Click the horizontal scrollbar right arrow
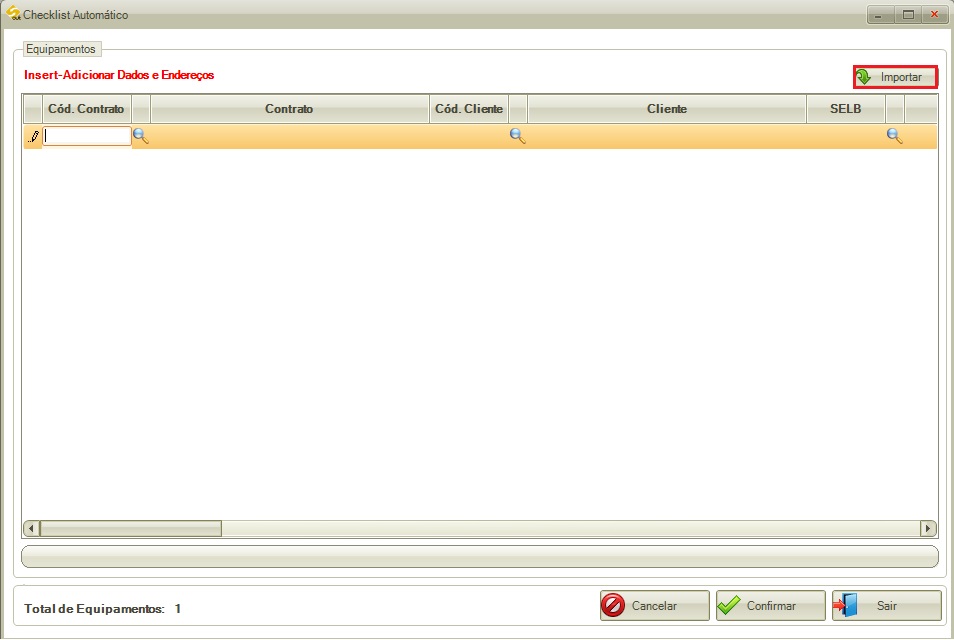 (928, 528)
